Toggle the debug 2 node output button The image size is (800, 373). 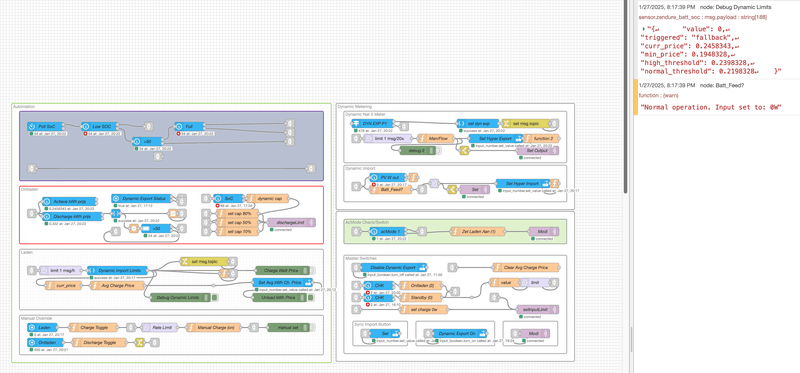point(439,150)
